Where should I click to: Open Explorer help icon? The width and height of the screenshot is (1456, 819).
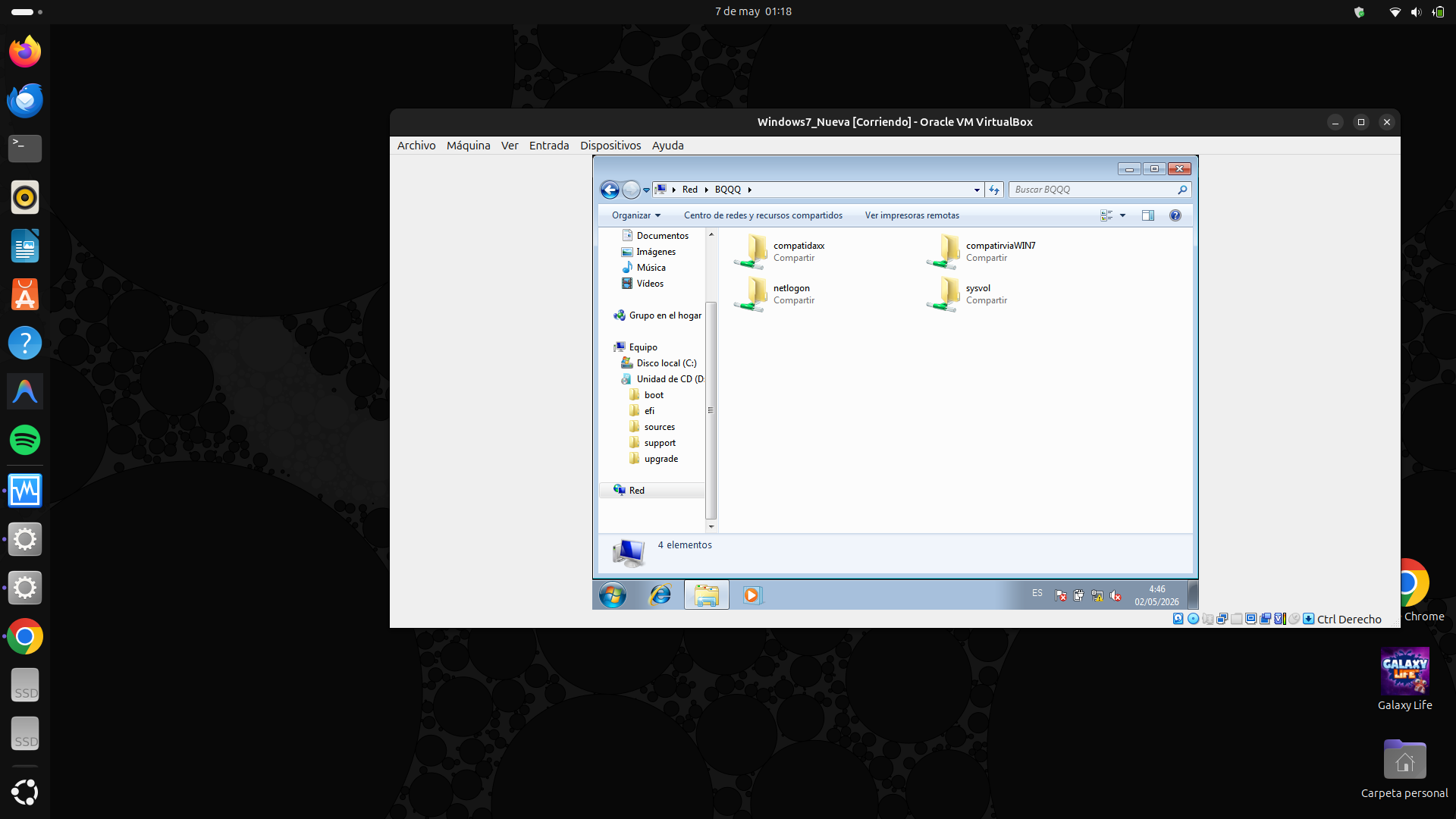tap(1175, 215)
